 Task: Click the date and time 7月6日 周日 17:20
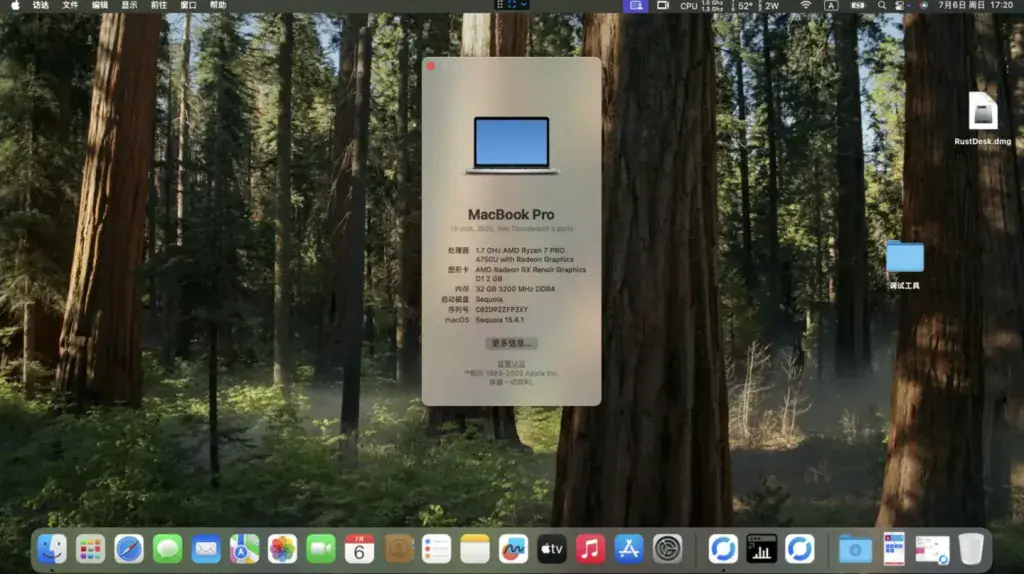pos(975,5)
